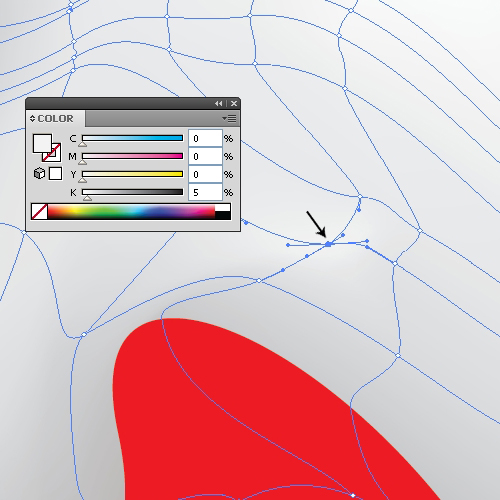Click the K slider triangle handle
500x500 pixels.
tap(87, 198)
